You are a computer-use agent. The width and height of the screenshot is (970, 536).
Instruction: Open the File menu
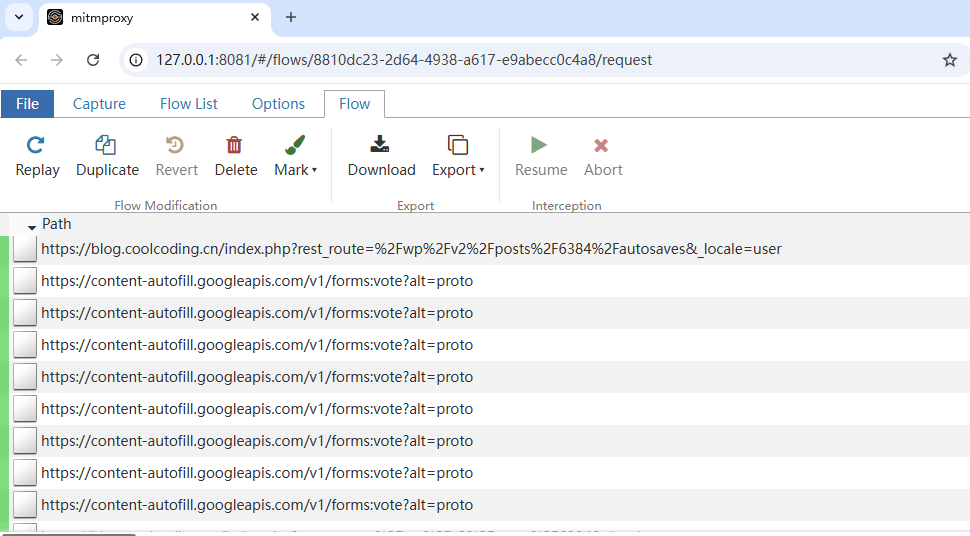28,104
